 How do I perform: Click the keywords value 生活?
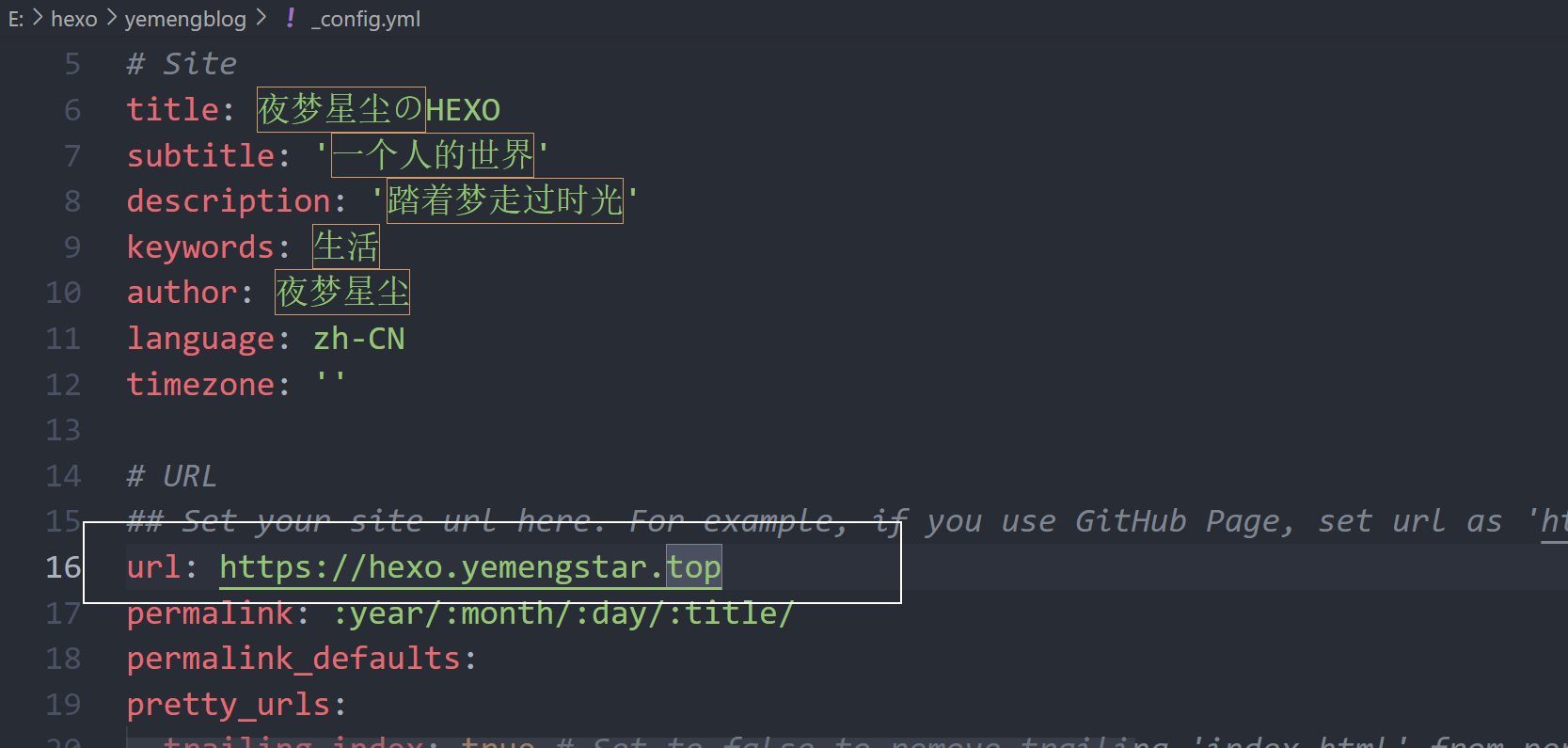[x=346, y=247]
